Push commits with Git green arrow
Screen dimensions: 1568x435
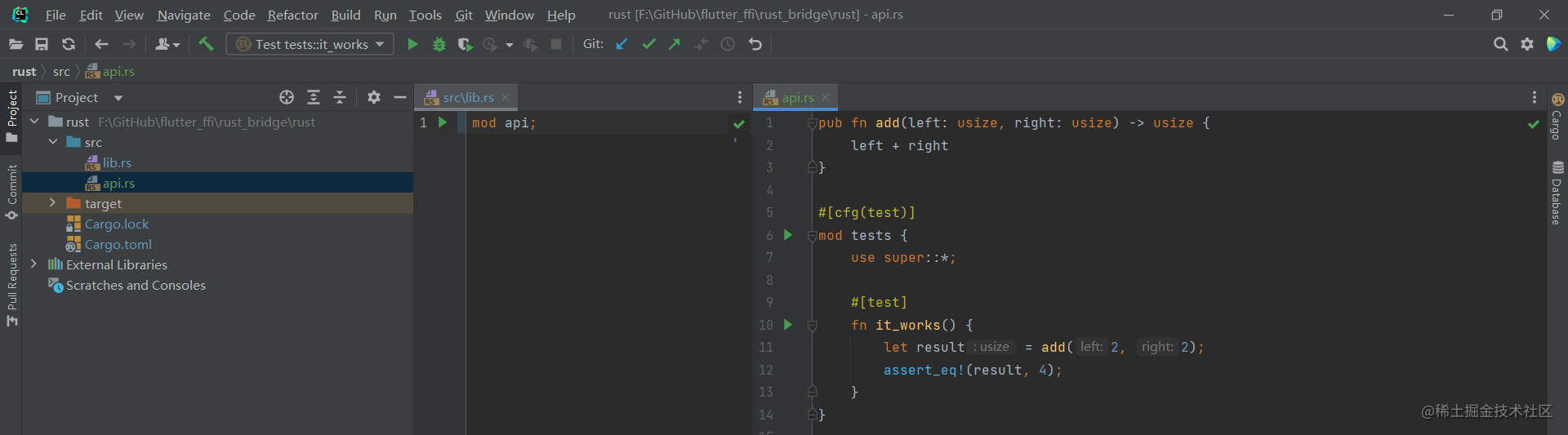point(675,44)
